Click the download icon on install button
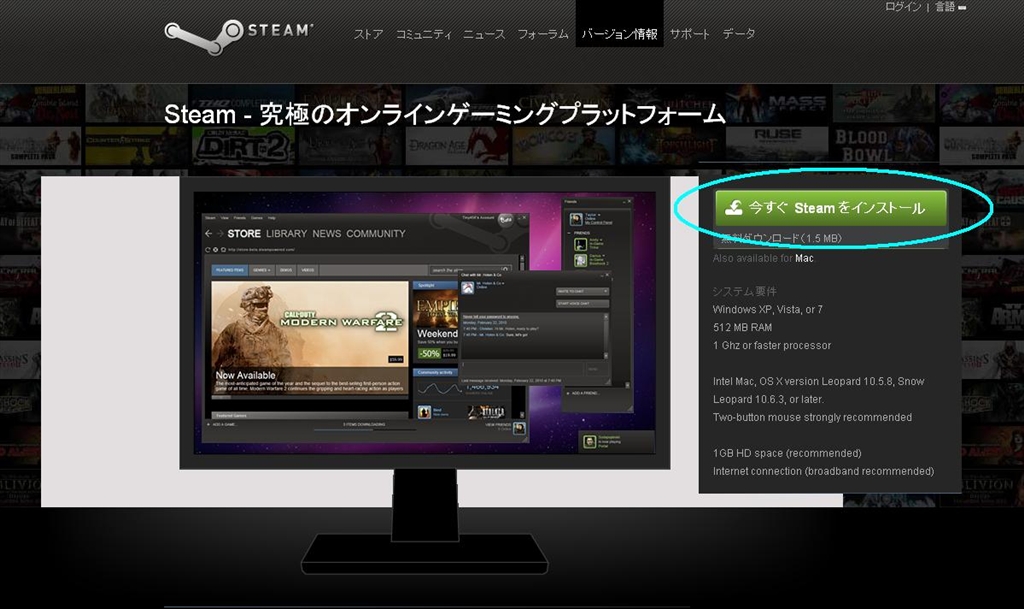Image resolution: width=1024 pixels, height=609 pixels. coord(734,208)
